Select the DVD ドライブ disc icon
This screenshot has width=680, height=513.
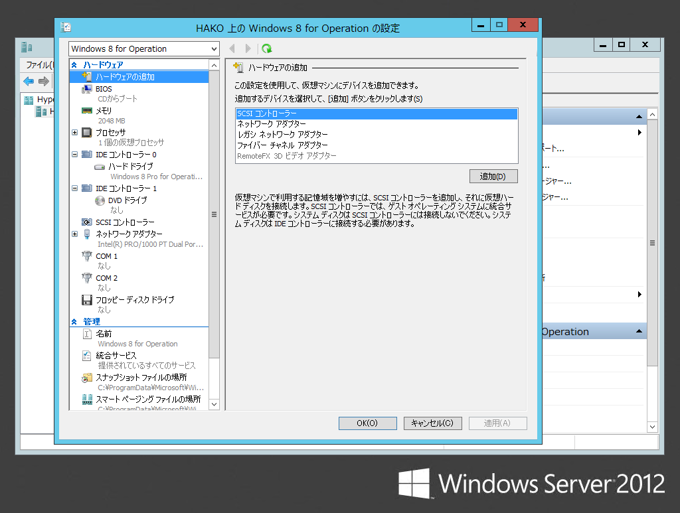(x=100, y=200)
